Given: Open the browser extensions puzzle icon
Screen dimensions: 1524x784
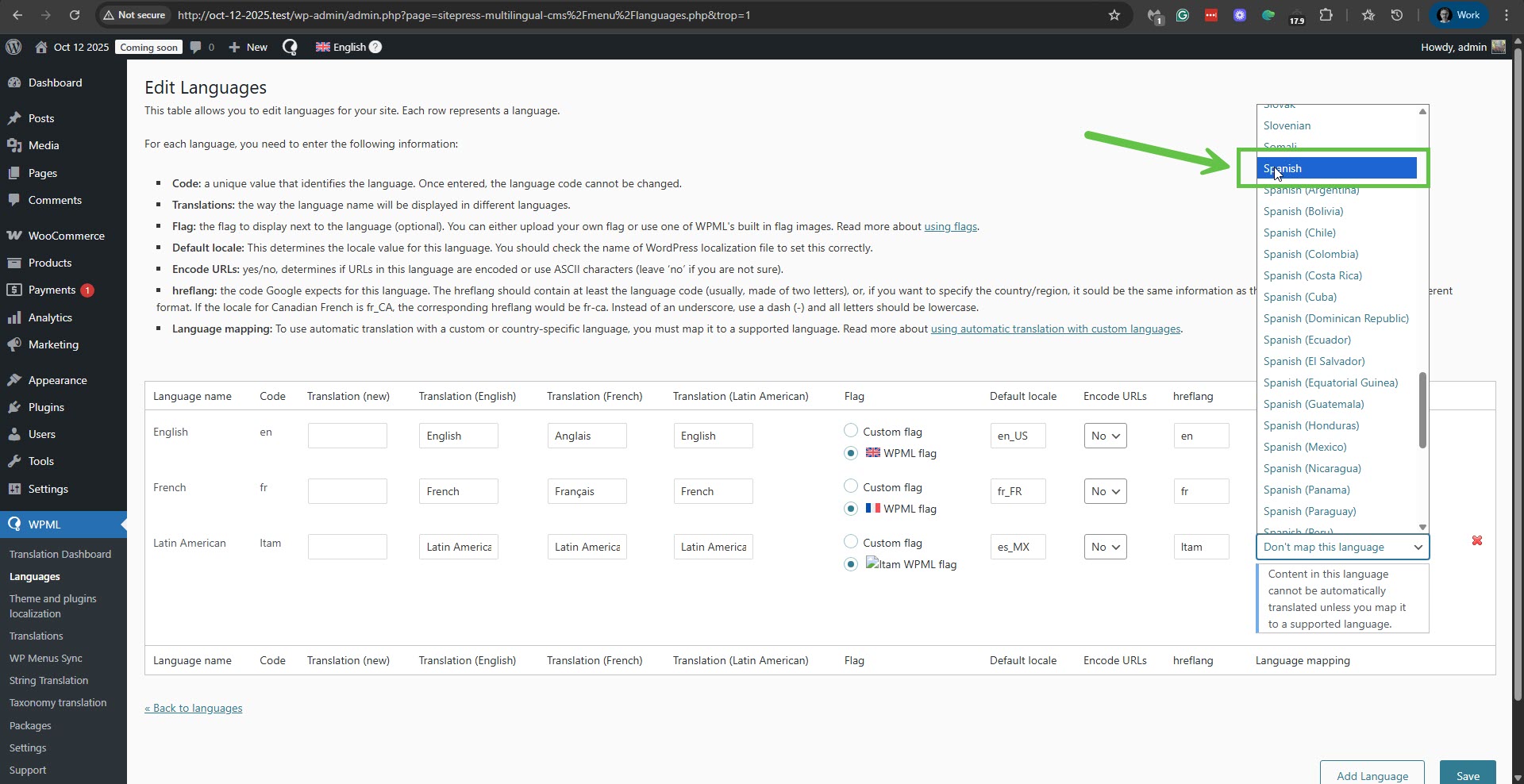Looking at the screenshot, I should coord(1326,15).
